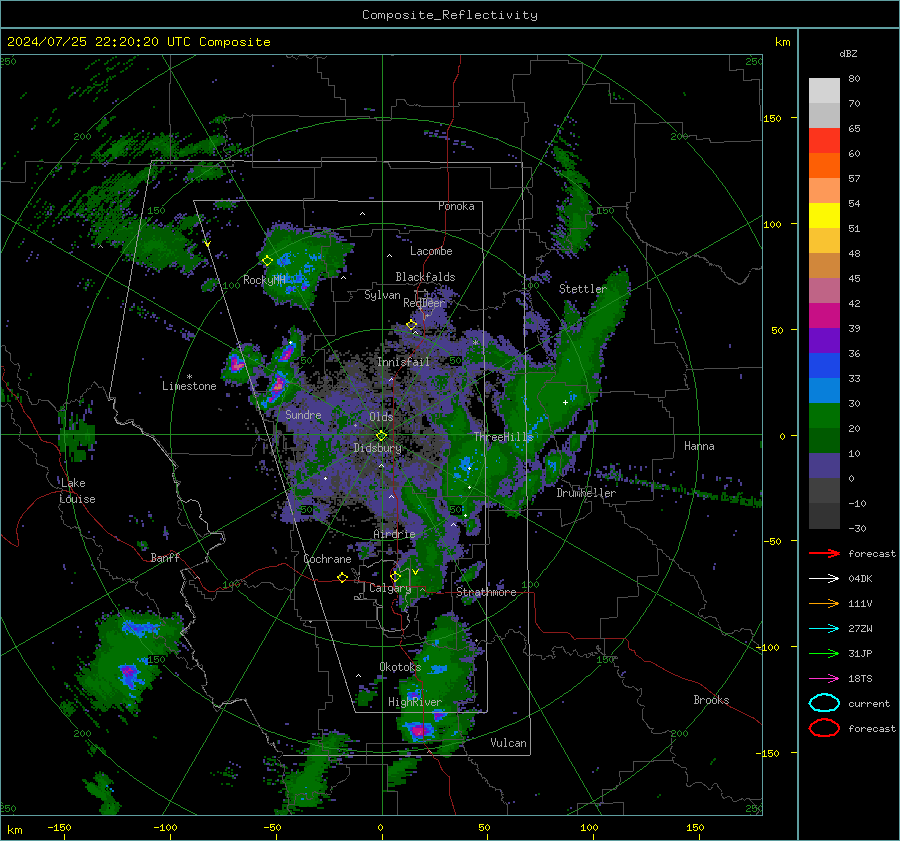
Task: Click the Drumheller town label
Action: [586, 493]
